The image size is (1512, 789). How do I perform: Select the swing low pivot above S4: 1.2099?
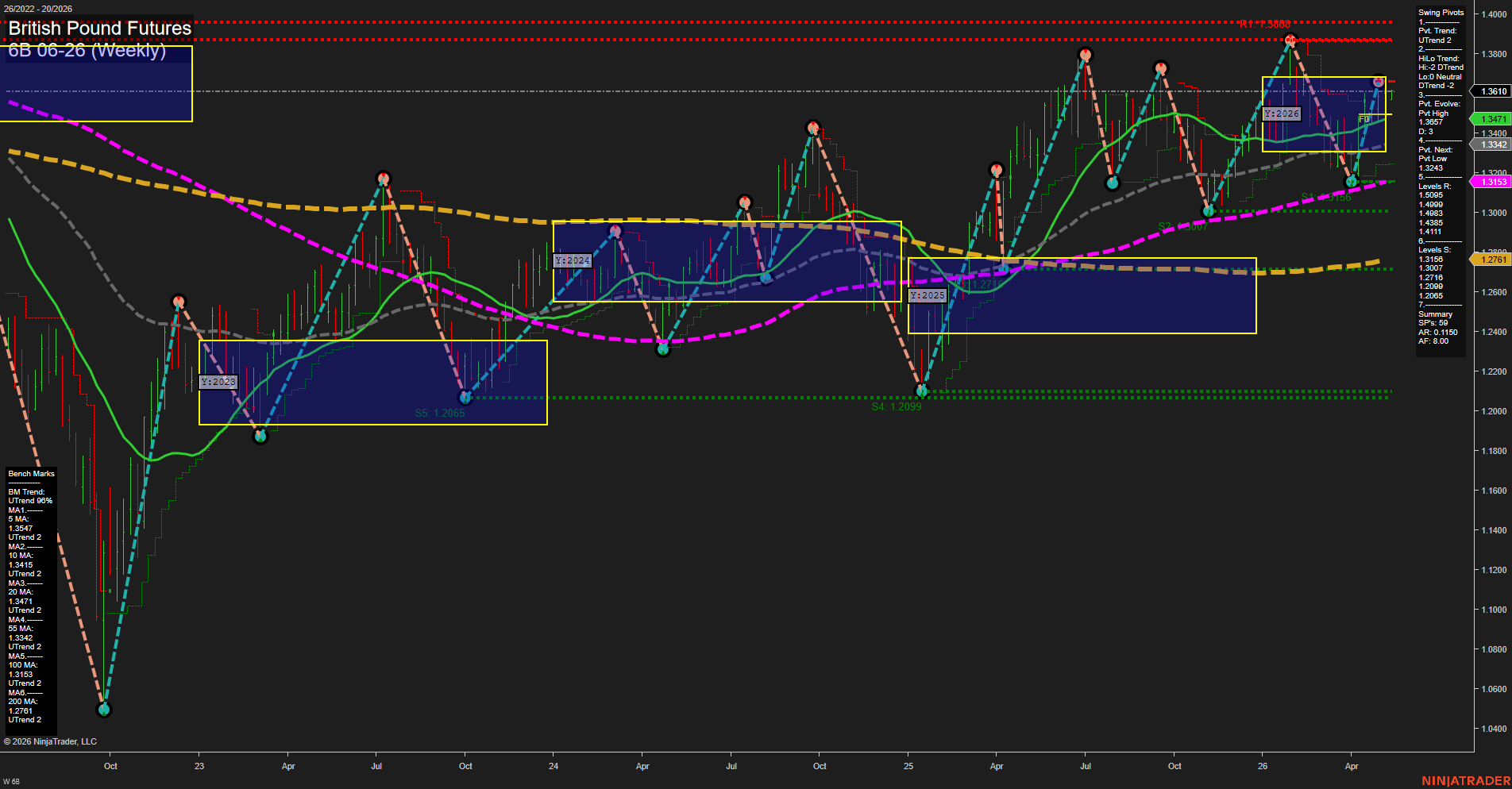tap(922, 391)
